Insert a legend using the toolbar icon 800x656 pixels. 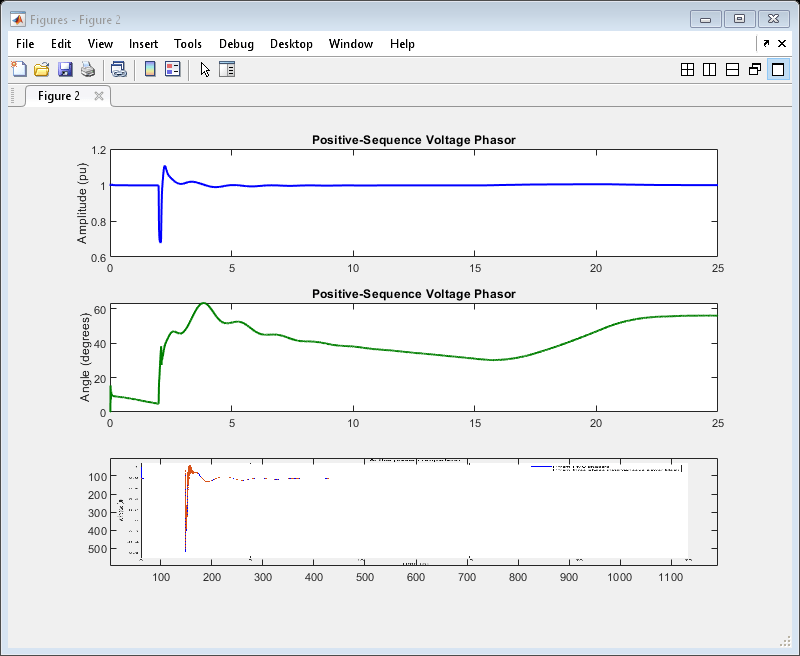click(173, 69)
